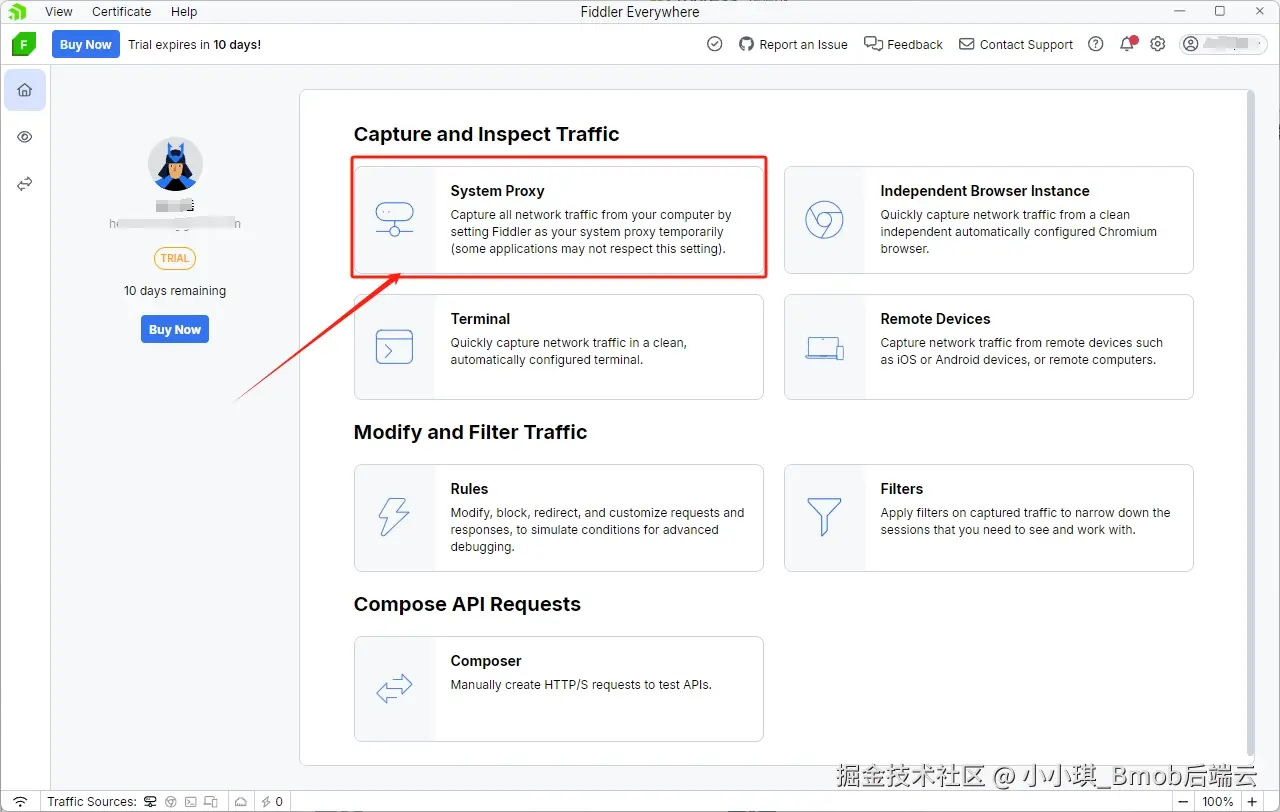The image size is (1280, 812).
Task: Open the Home dashboard sidebar icon
Action: [25, 90]
